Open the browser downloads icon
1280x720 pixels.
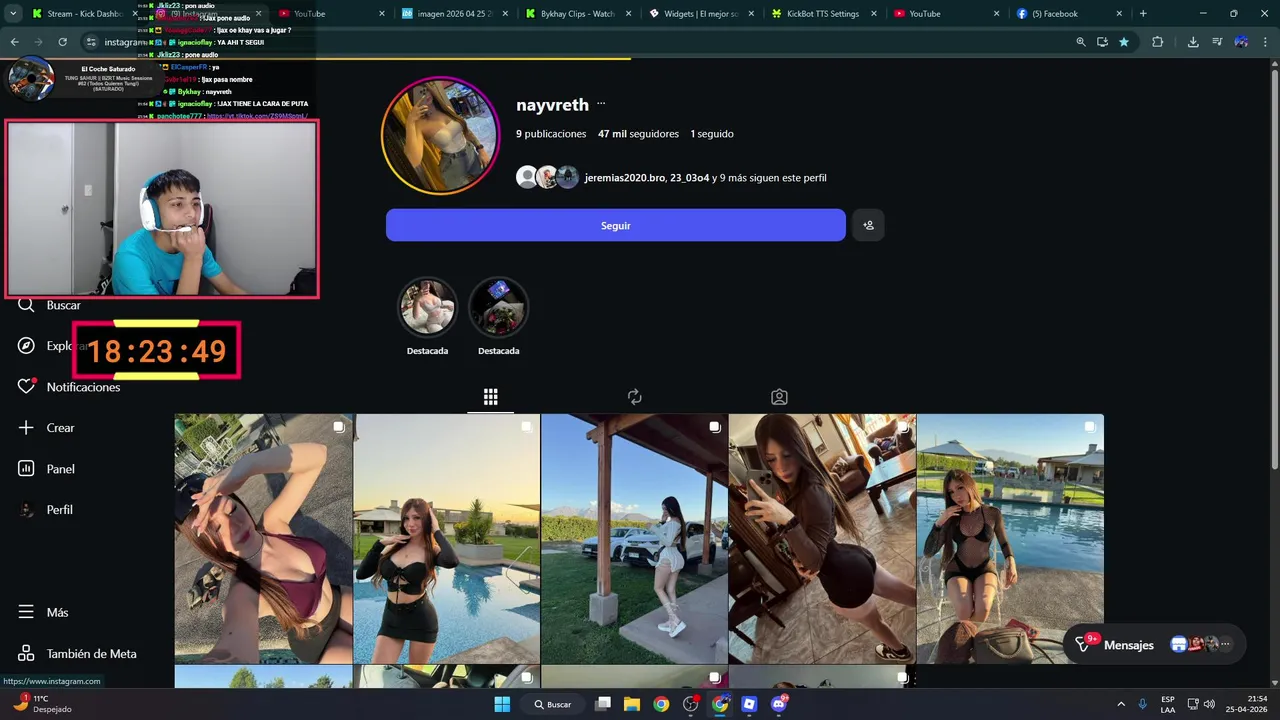[x=1193, y=42]
